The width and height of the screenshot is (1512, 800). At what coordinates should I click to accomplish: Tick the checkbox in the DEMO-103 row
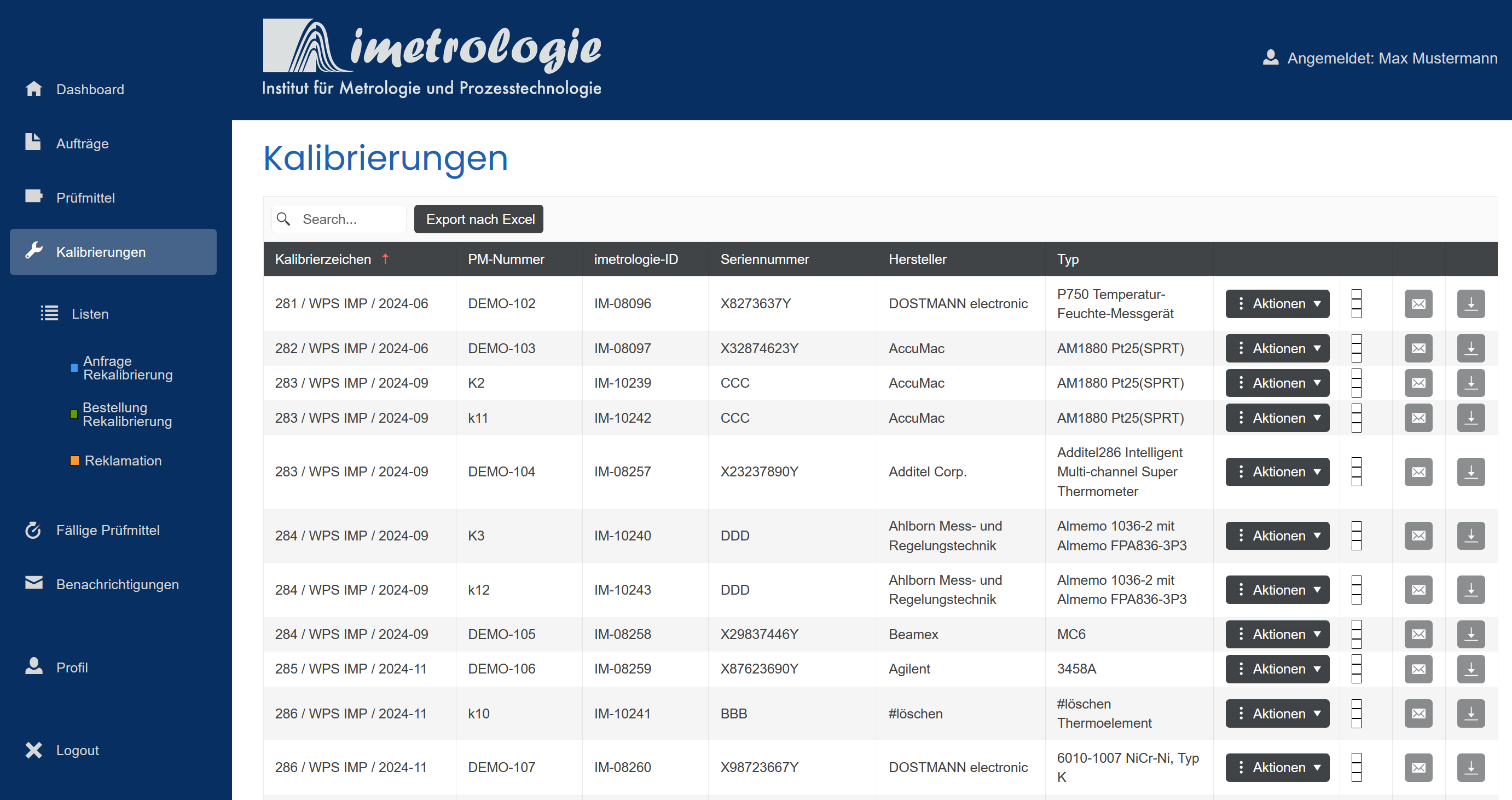[x=1356, y=348]
